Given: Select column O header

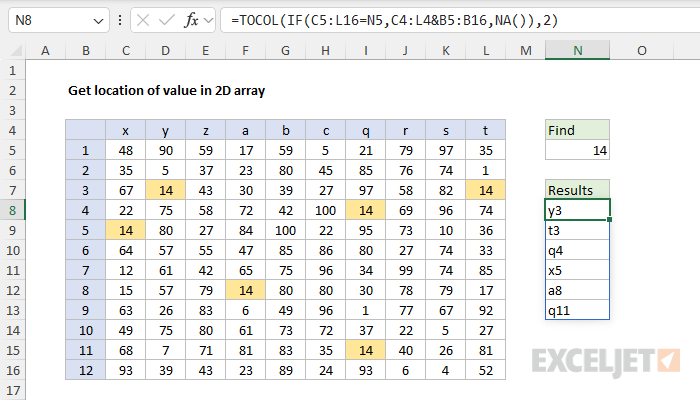Looking at the screenshot, I should click(x=642, y=50).
